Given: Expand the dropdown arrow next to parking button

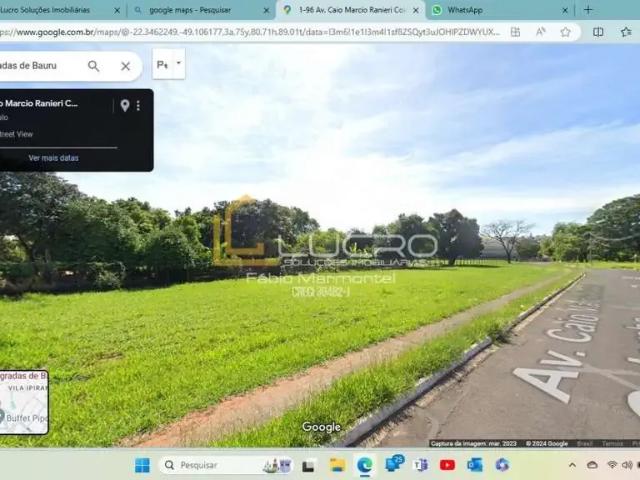Looking at the screenshot, I should pos(179,63).
